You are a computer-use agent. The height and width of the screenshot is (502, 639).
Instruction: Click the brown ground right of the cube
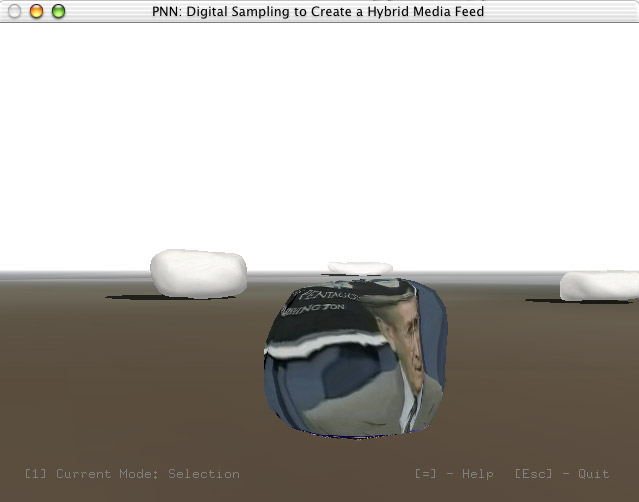[x=540, y=380]
